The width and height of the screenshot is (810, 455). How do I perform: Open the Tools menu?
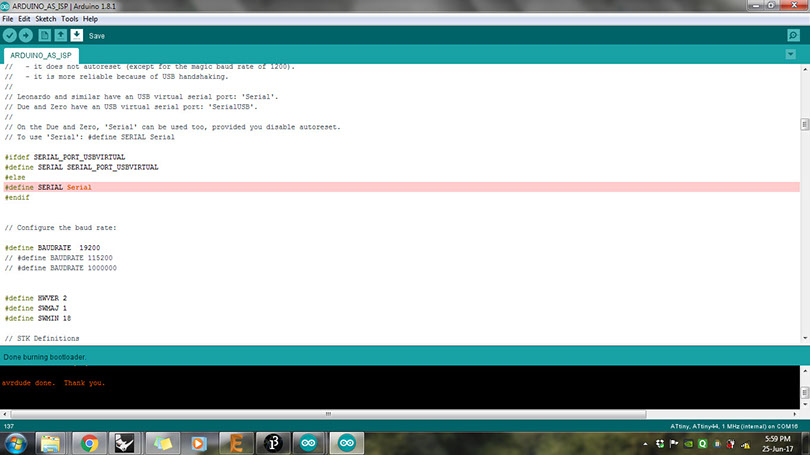pyautogui.click(x=70, y=19)
